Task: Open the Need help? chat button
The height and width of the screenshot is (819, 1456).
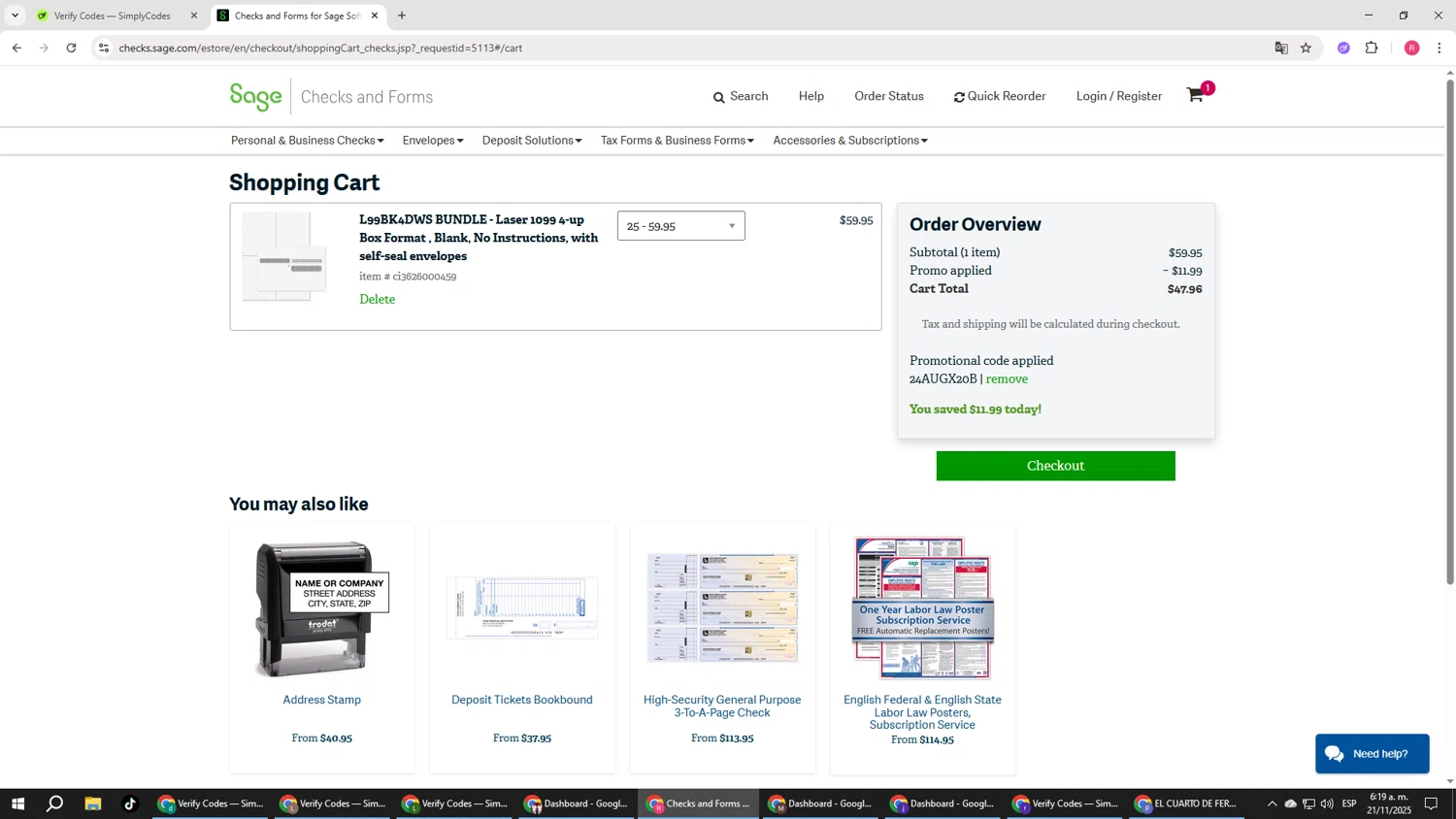Action: [1372, 754]
